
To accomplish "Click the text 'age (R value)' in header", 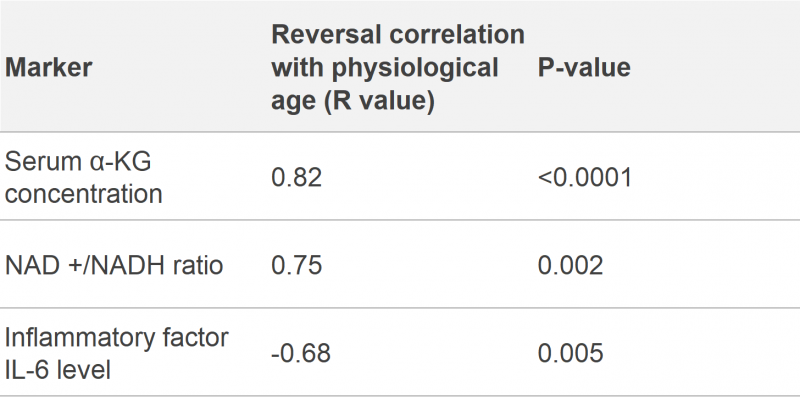I will (x=353, y=101).
